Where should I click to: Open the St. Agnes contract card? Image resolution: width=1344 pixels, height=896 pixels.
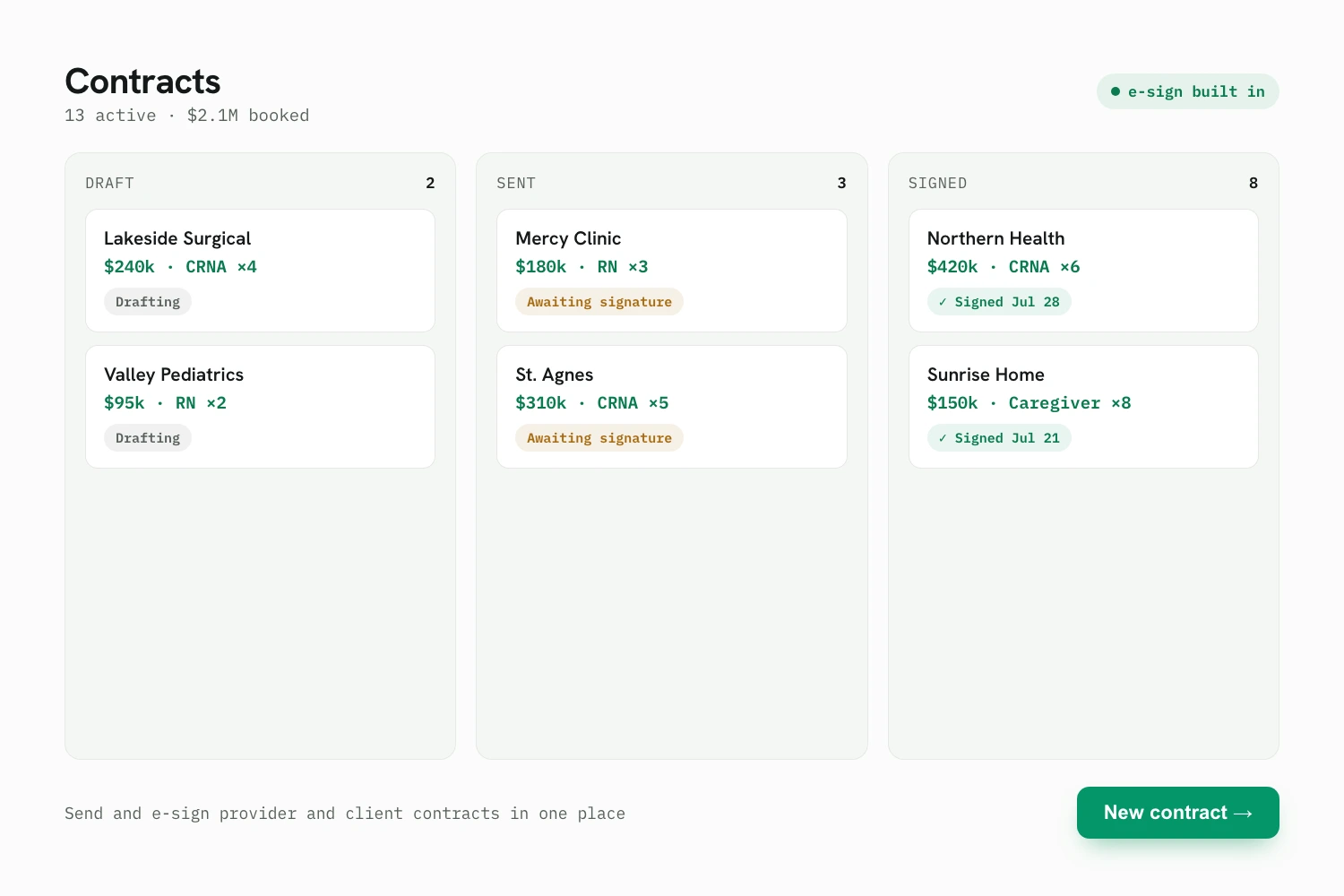pos(672,407)
